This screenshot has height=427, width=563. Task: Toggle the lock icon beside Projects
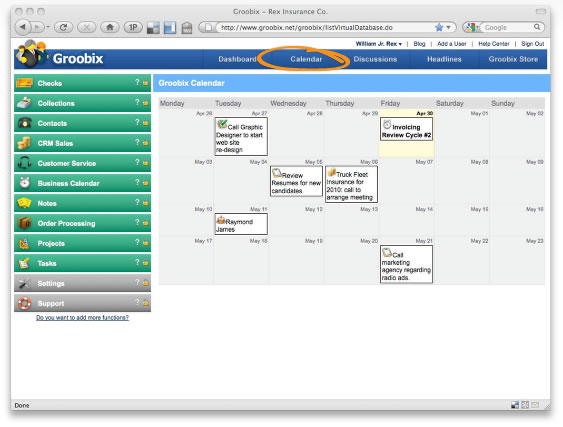(x=145, y=243)
